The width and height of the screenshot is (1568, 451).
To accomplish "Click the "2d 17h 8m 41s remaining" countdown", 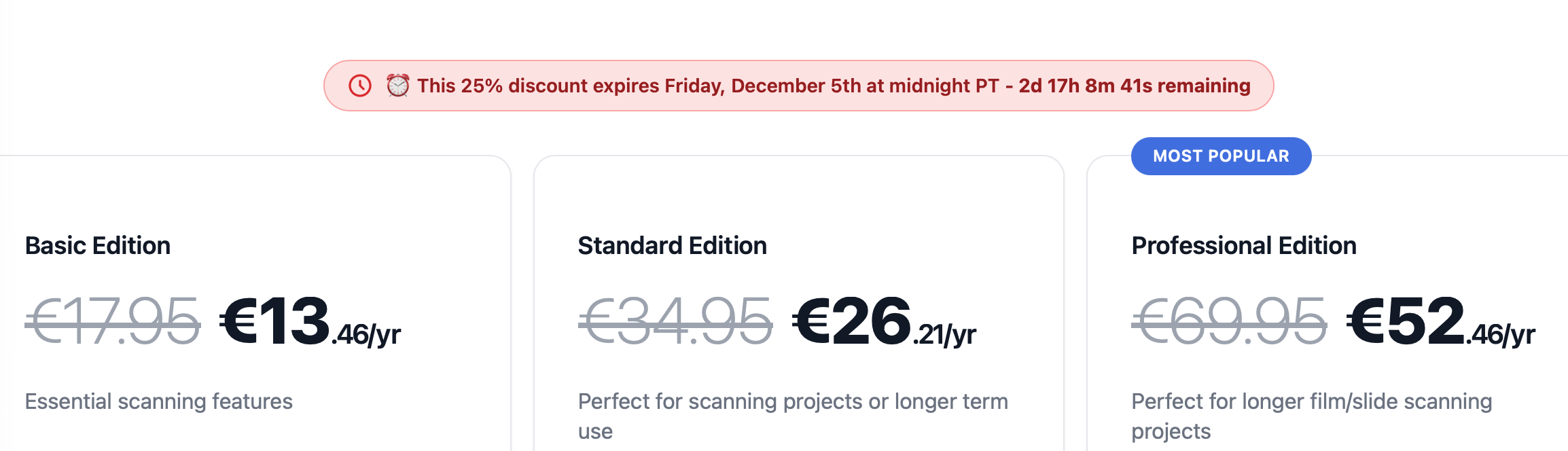I will 1134,86.
